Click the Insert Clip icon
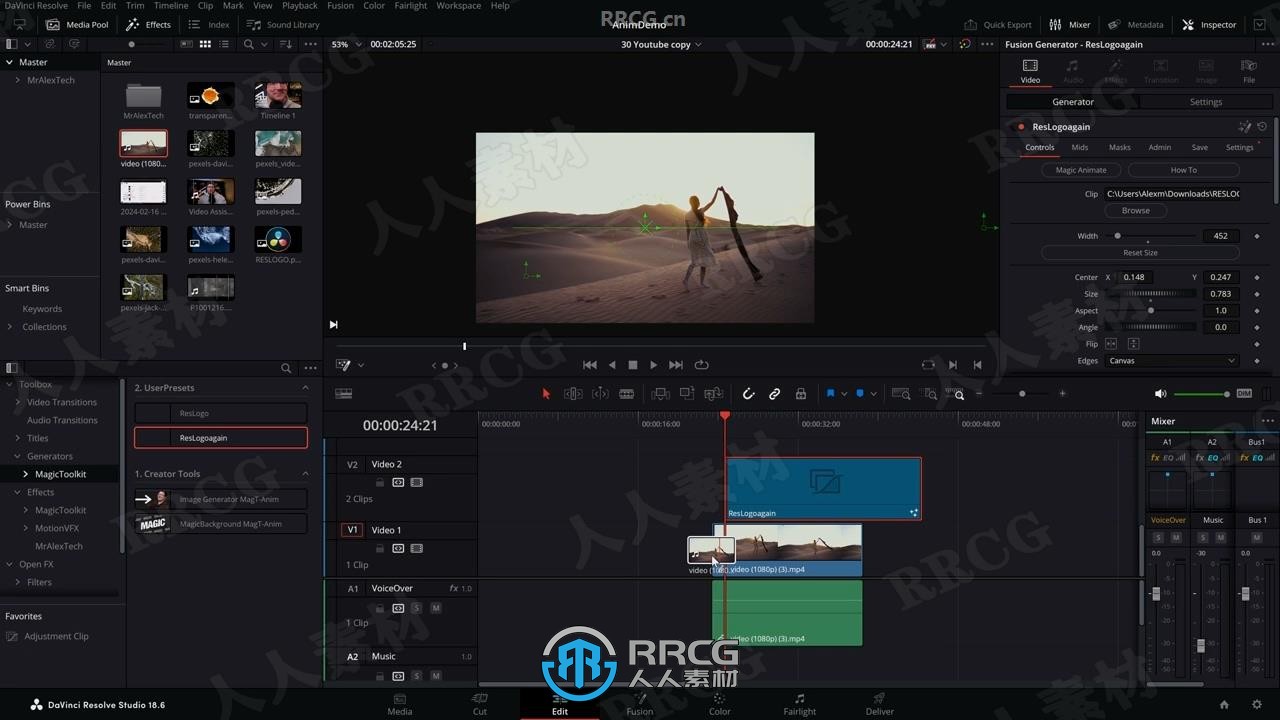Screen dimensions: 1280x720 tap(660, 394)
